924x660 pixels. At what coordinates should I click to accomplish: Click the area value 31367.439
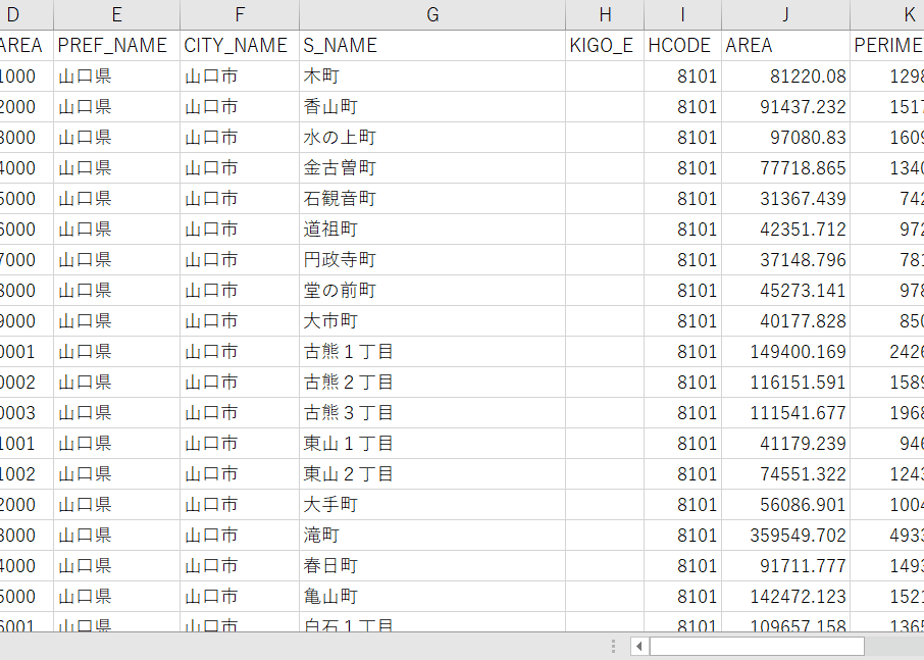point(786,199)
